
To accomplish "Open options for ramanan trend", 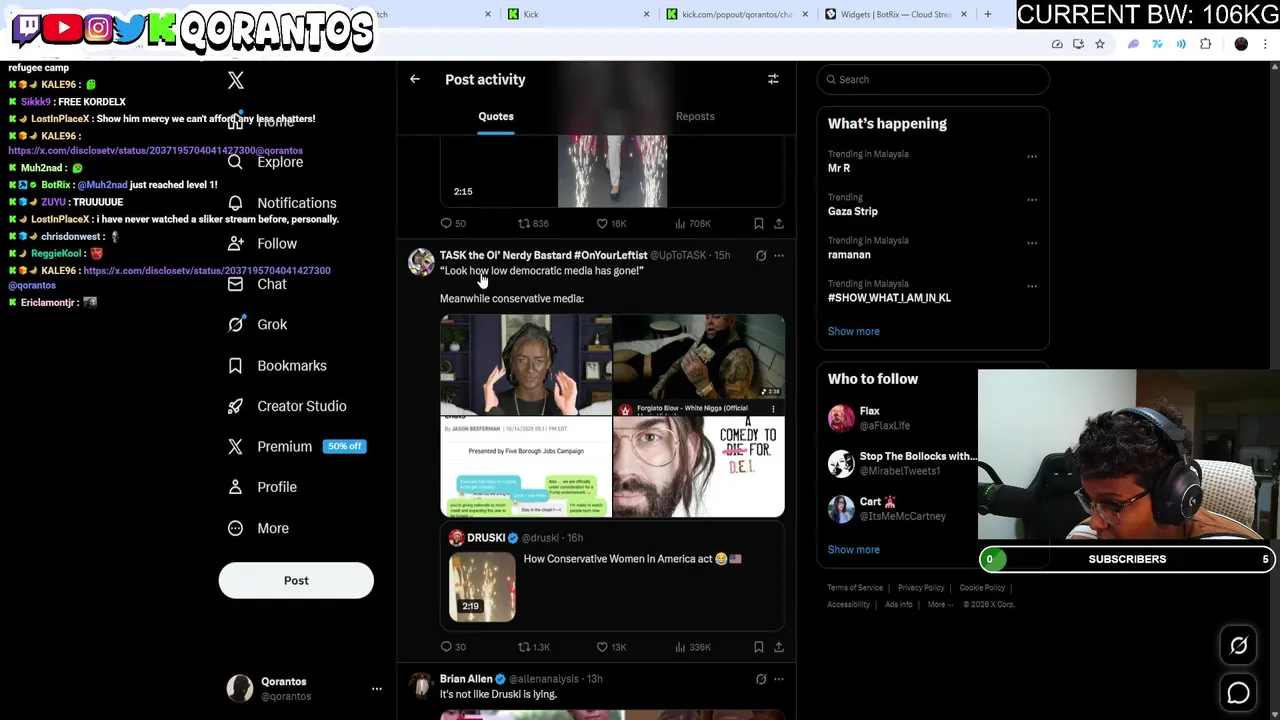I will (x=1032, y=242).
